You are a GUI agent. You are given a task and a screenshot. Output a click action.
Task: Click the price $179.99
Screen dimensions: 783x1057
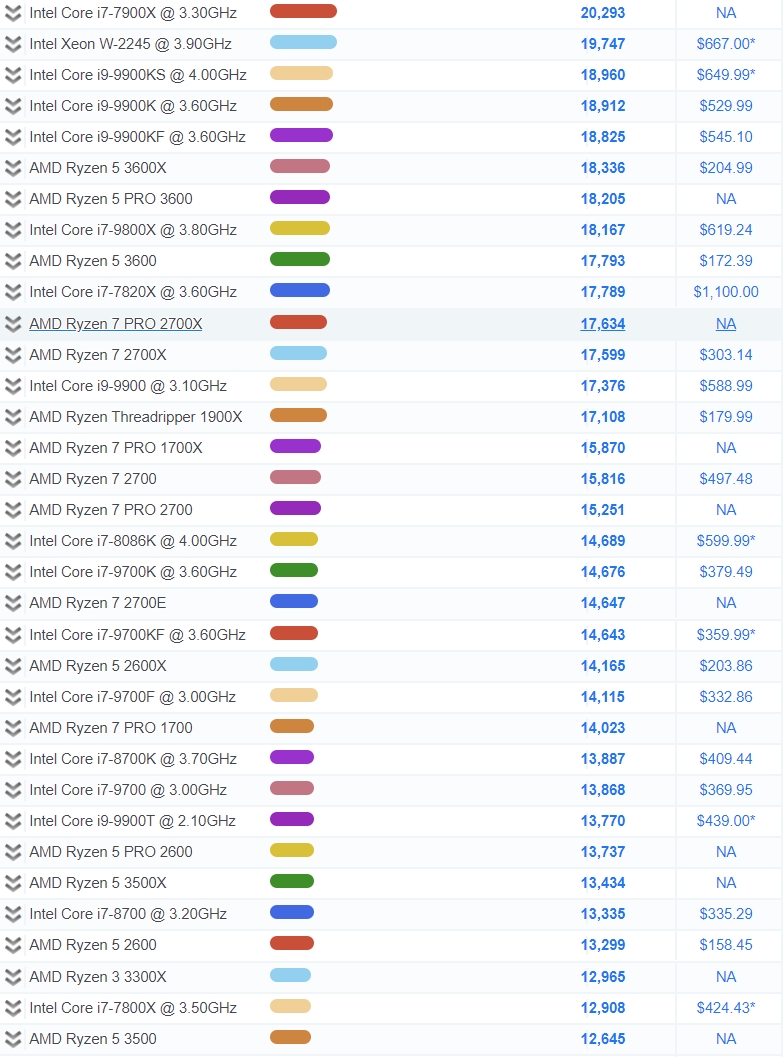coord(726,417)
